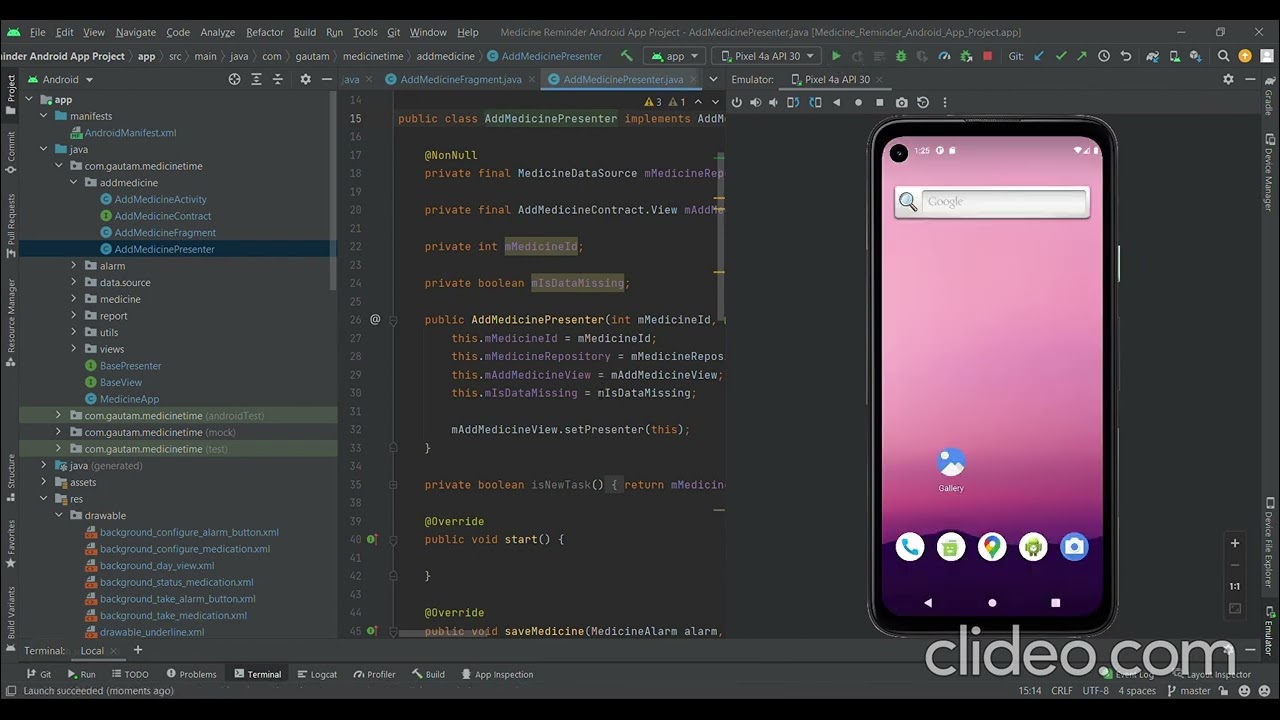
Task: Click Git Rollback undo icon
Action: point(1126,56)
